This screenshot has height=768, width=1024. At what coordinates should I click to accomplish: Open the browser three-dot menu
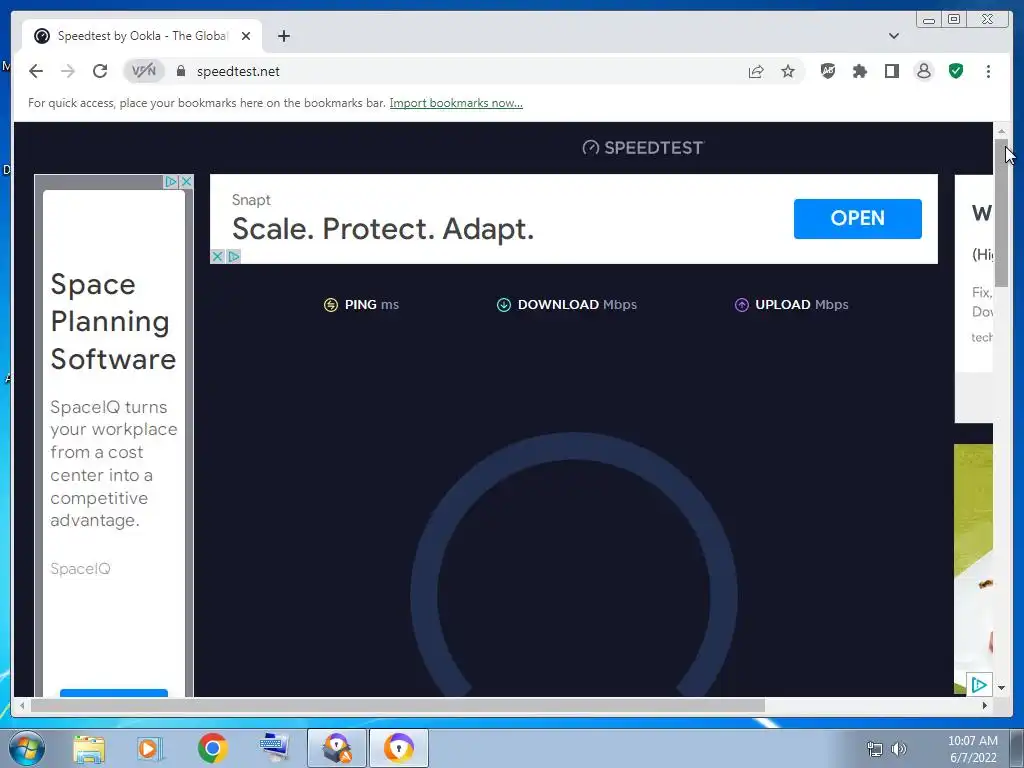pos(988,71)
